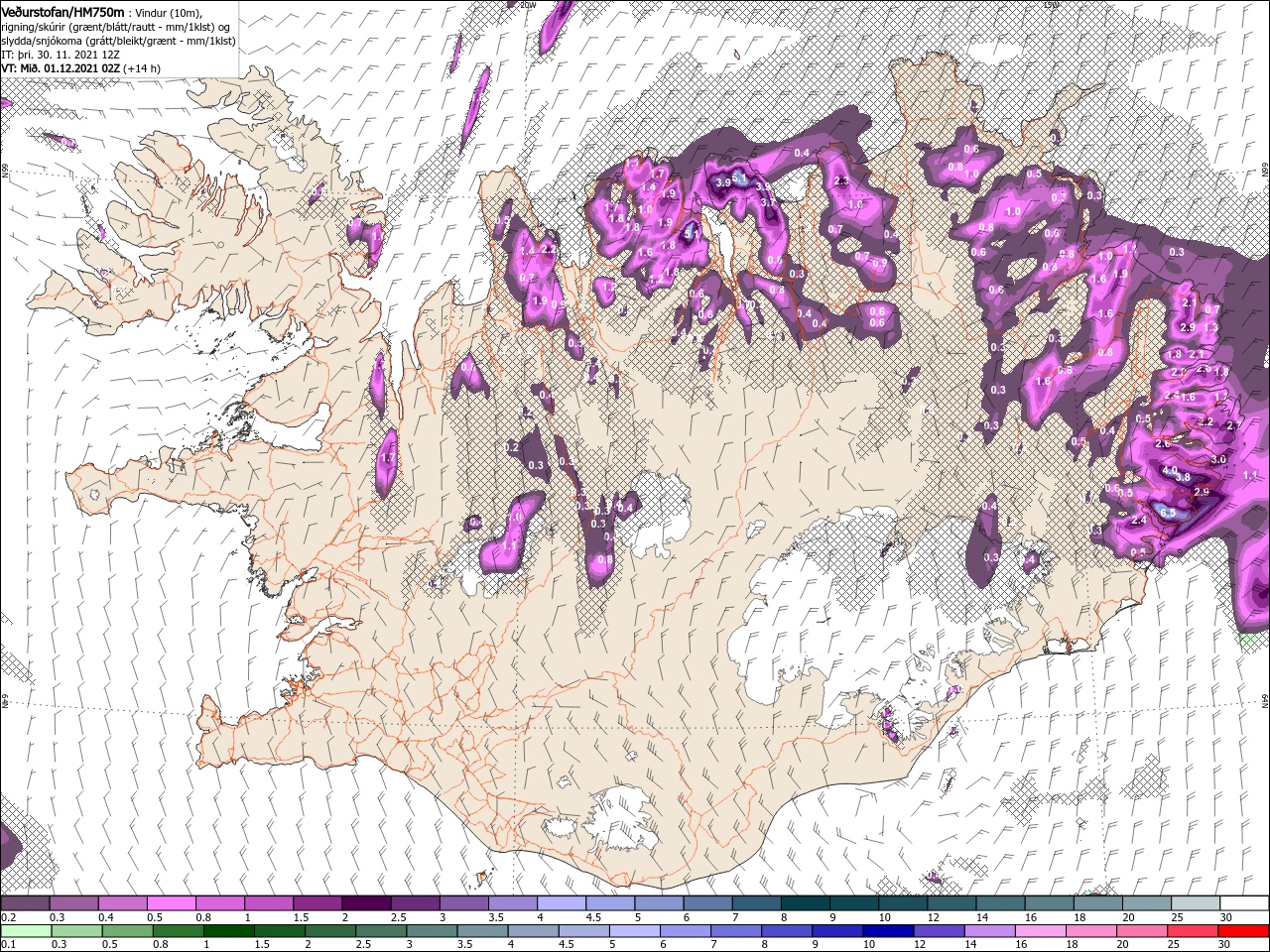Select the upper legend swatch between 4 and 4.5
This screenshot has height=952, width=1270.
pyautogui.click(x=561, y=903)
